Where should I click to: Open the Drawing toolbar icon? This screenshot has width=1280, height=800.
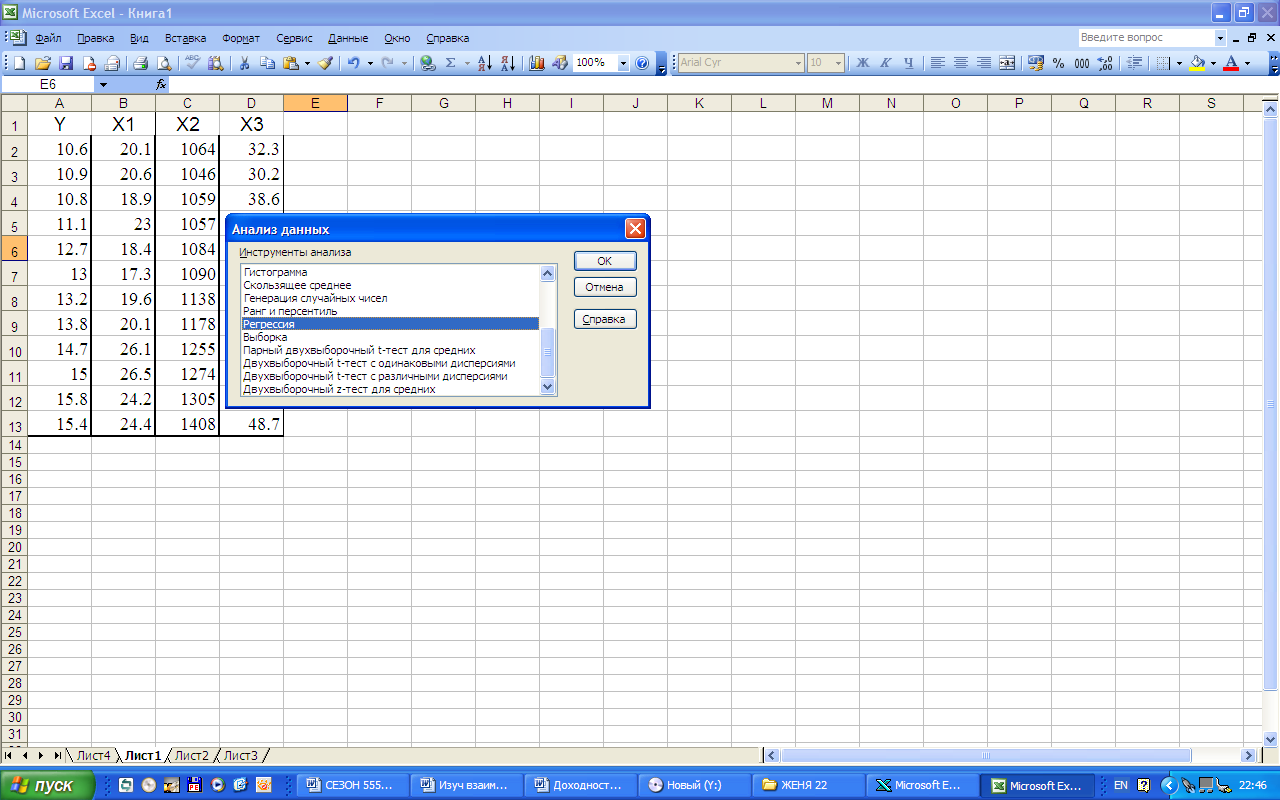(559, 63)
